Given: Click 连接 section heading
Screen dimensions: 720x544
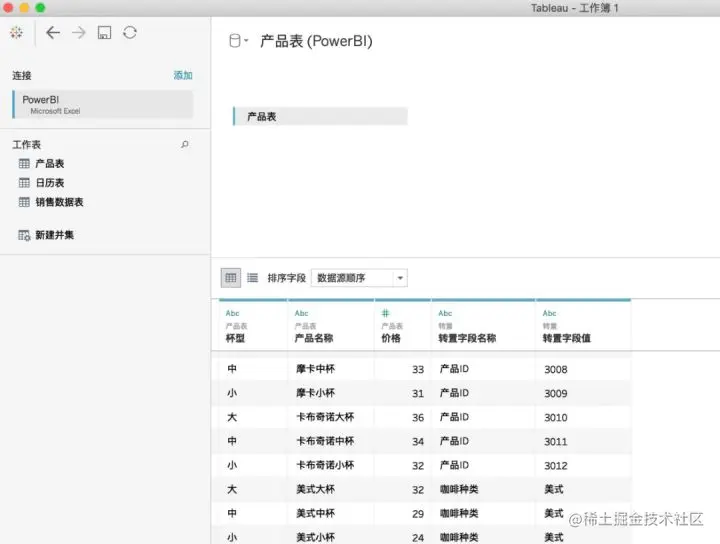Looking at the screenshot, I should [x=22, y=75].
